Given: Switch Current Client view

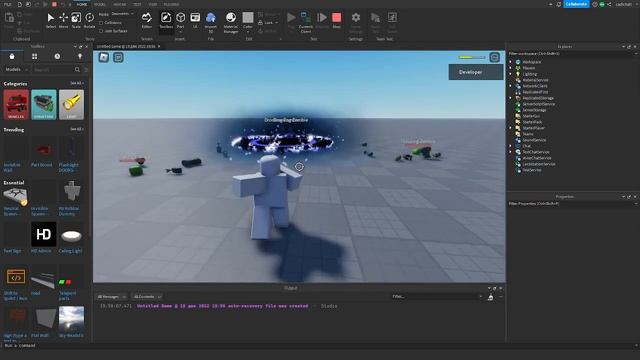Looking at the screenshot, I should click(x=305, y=22).
